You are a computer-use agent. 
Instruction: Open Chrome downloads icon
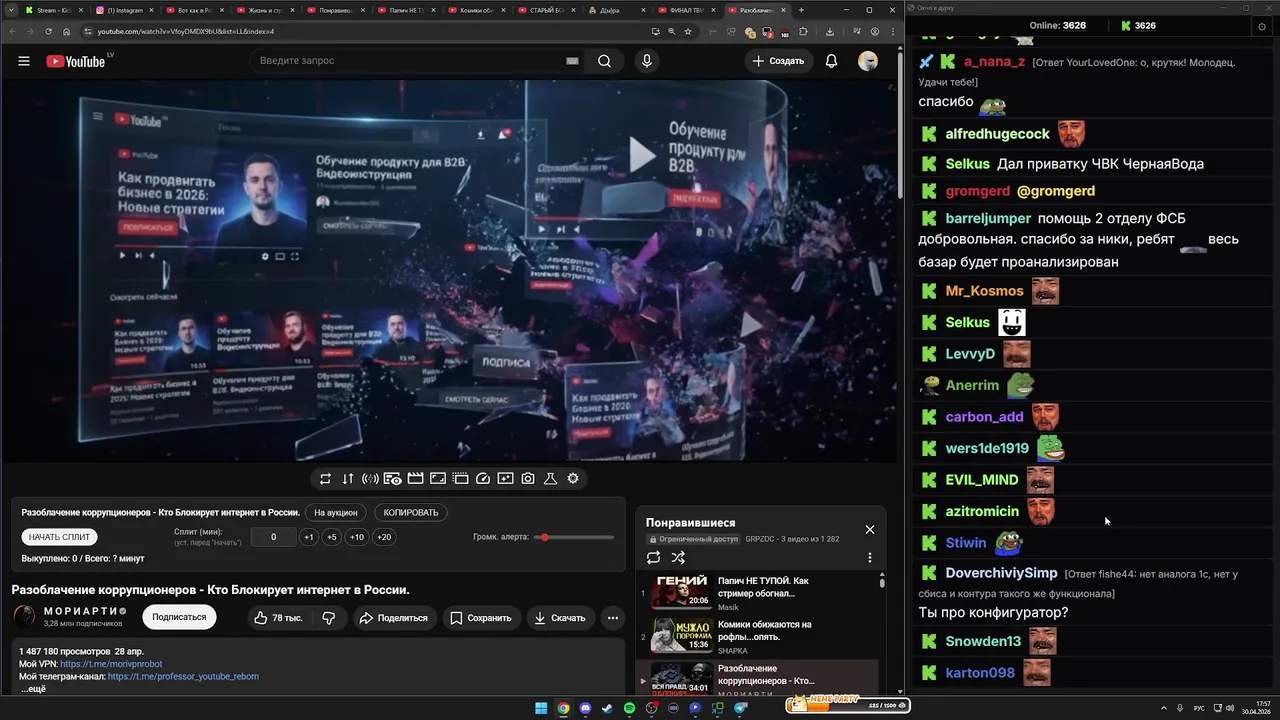(830, 31)
